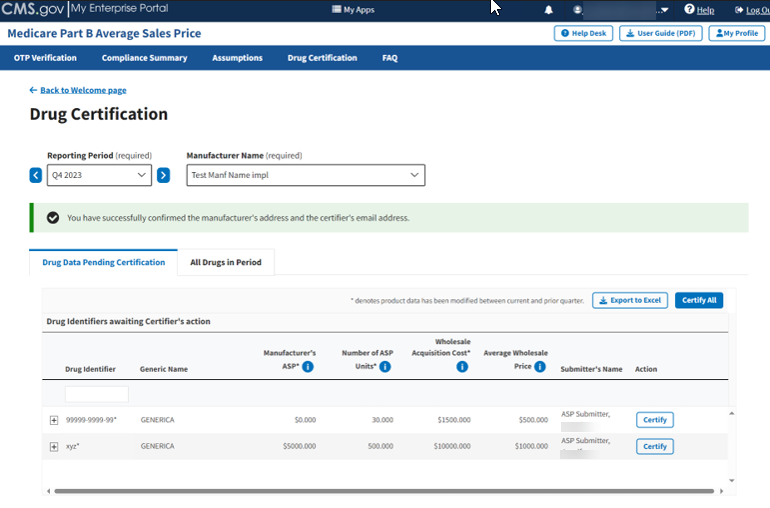Click the Certify All button
Viewport: 770px width, 508px height.
click(x=698, y=300)
